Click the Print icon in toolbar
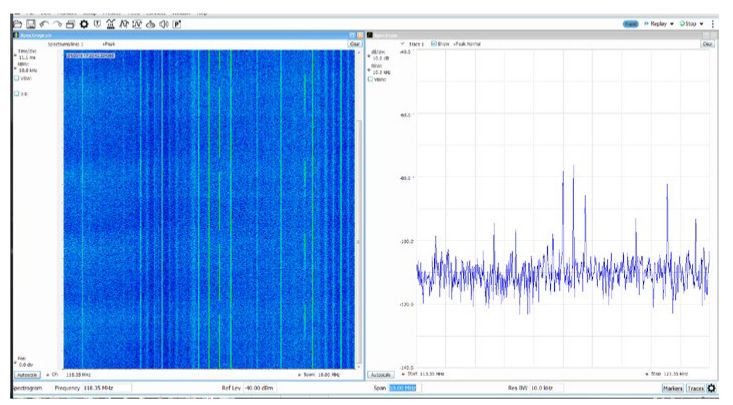 click(70, 23)
